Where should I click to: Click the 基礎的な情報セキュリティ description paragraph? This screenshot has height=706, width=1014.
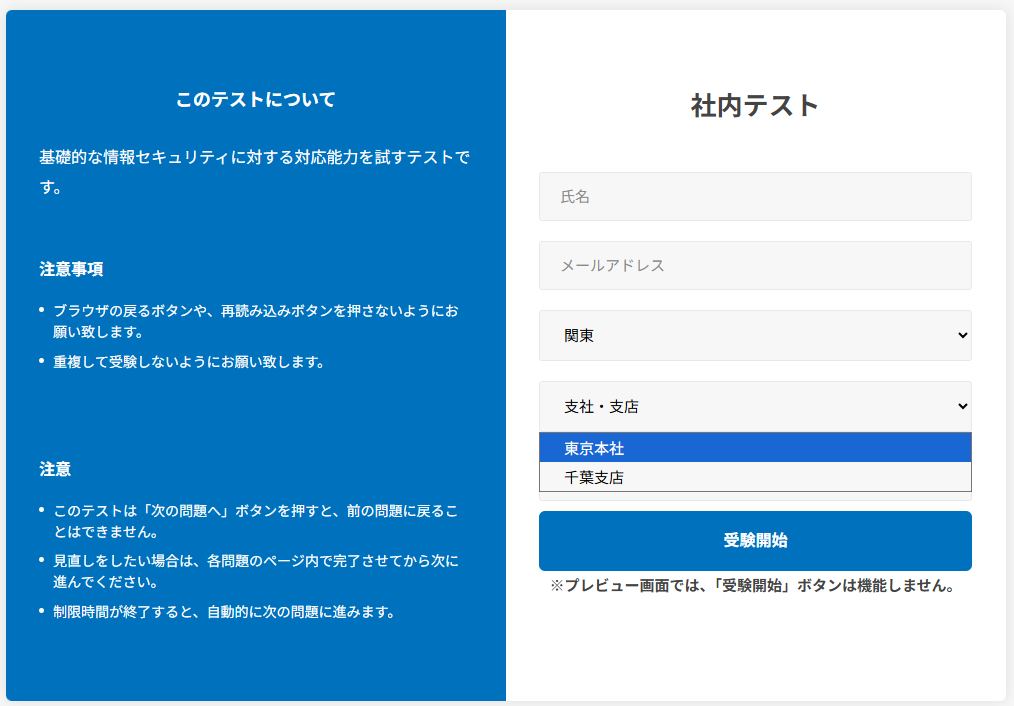coord(255,171)
